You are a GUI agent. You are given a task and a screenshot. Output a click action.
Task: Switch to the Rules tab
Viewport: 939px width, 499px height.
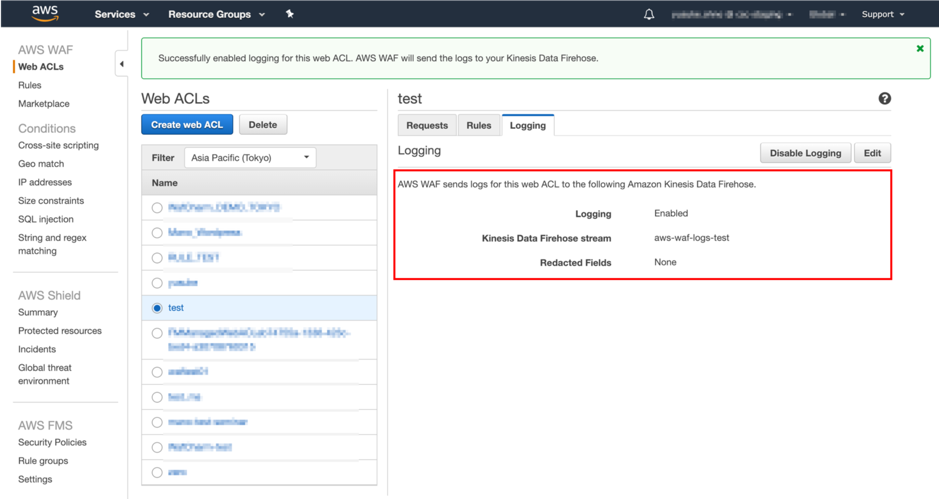(478, 125)
